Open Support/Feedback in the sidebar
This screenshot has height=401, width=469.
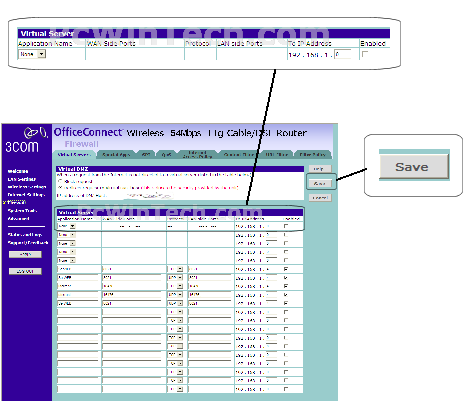[28, 243]
